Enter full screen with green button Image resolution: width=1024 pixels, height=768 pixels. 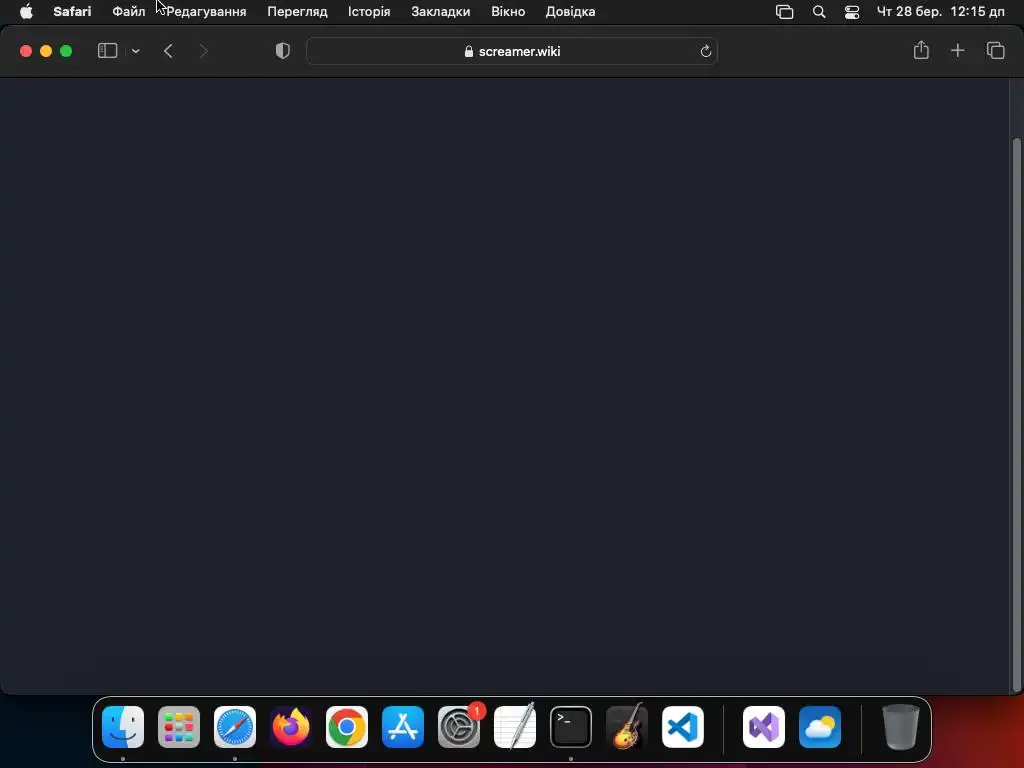pos(66,51)
